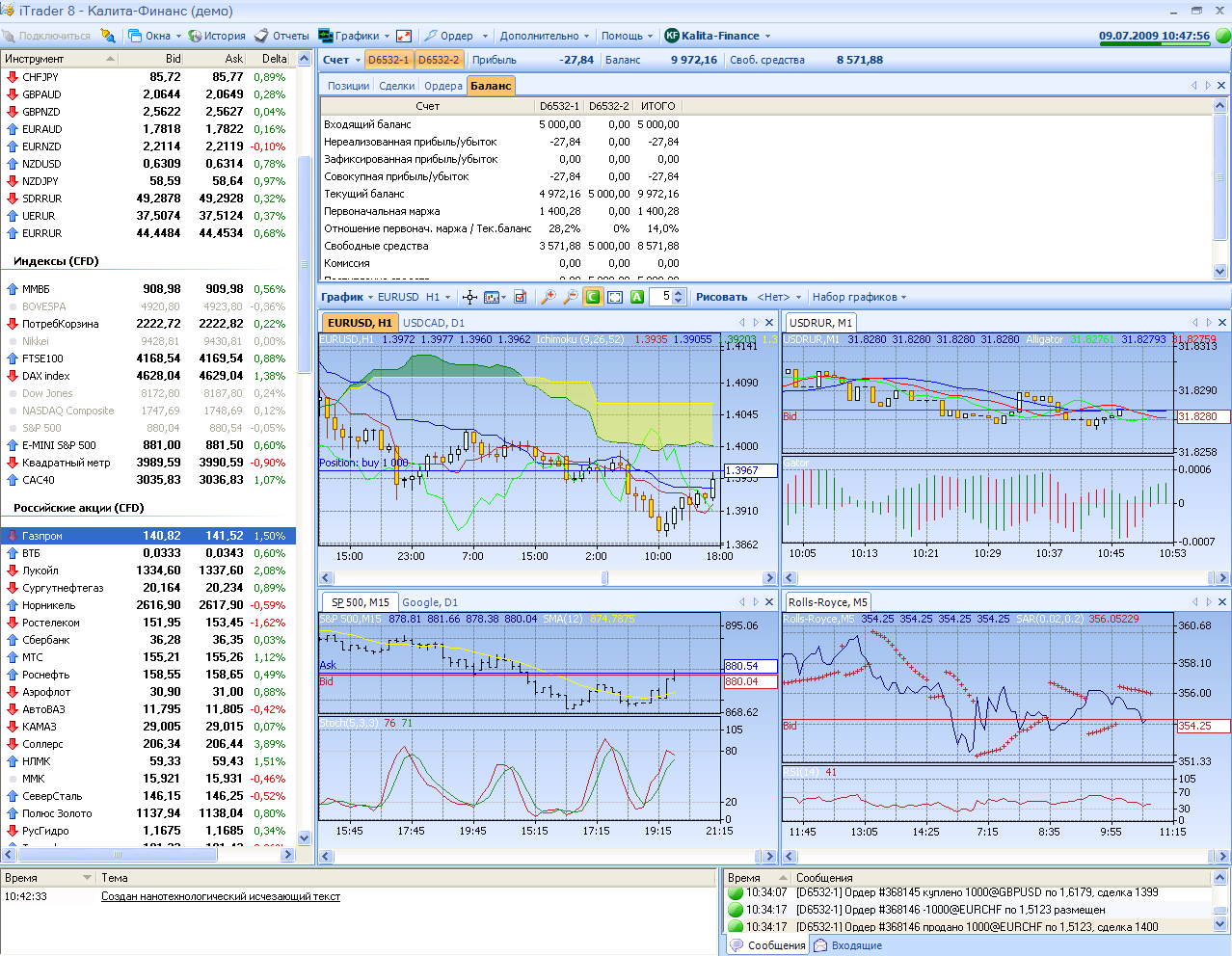Viewport: 1232px width, 956px height.
Task: Select account D6532-1
Action: pyautogui.click(x=388, y=60)
